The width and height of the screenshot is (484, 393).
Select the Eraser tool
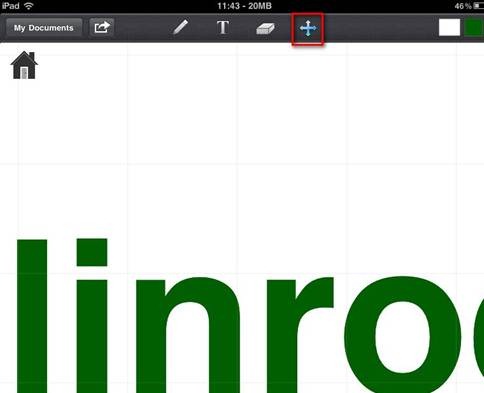[265, 28]
